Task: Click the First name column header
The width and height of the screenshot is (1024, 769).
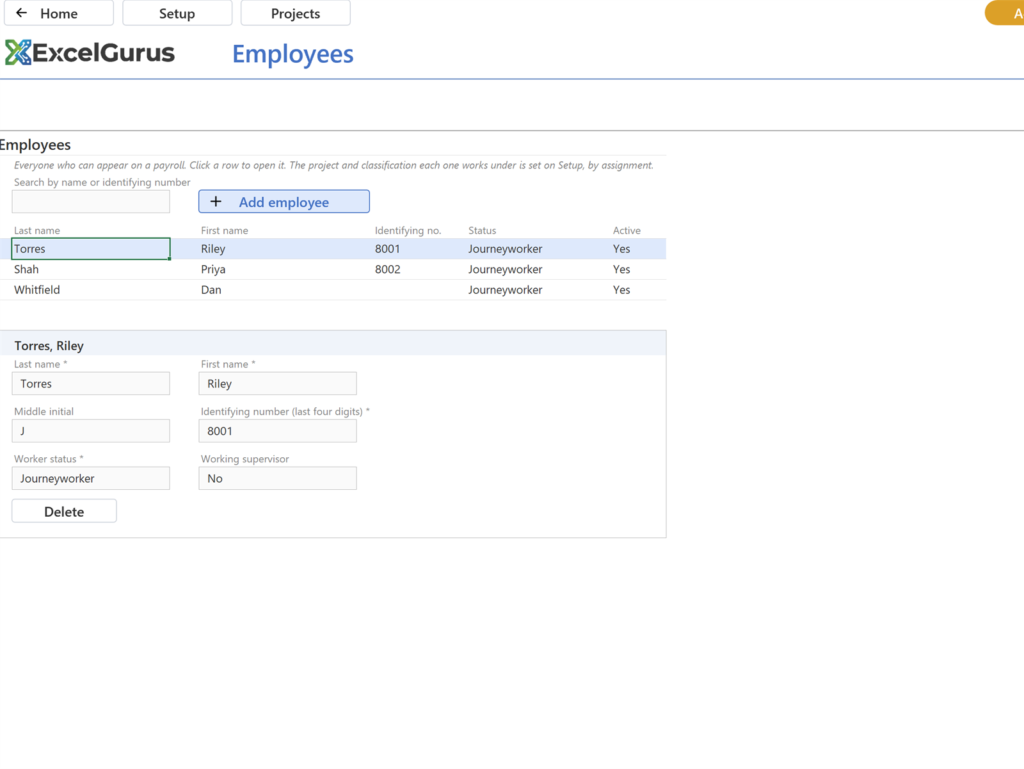Action: pos(224,230)
